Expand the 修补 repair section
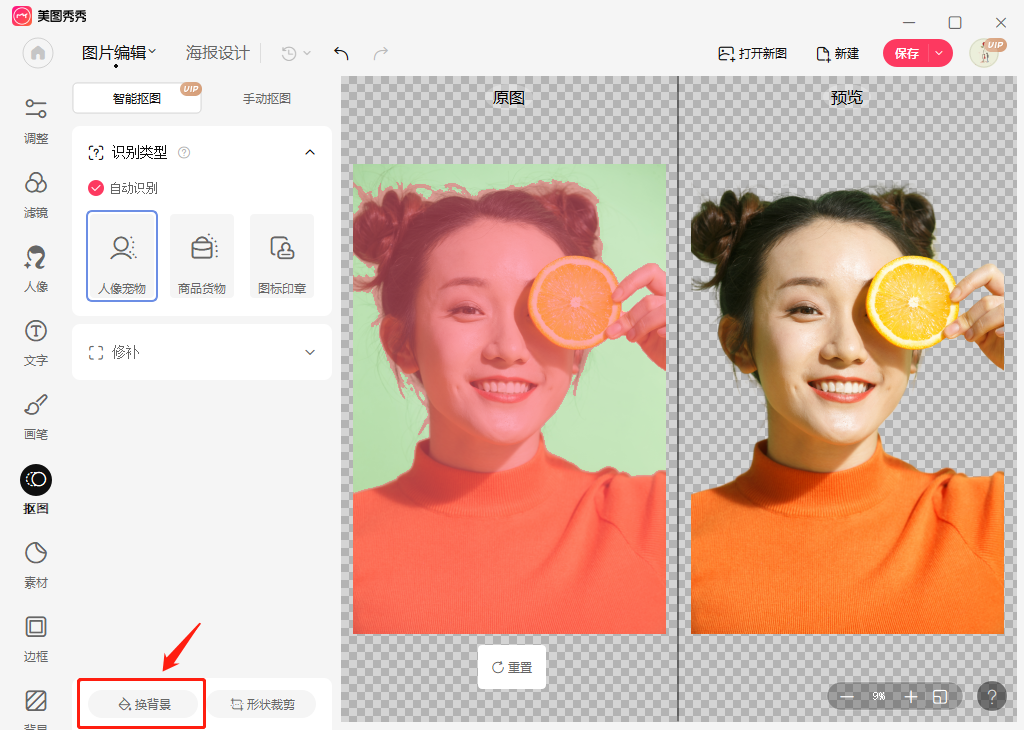The image size is (1024, 730). [310, 352]
